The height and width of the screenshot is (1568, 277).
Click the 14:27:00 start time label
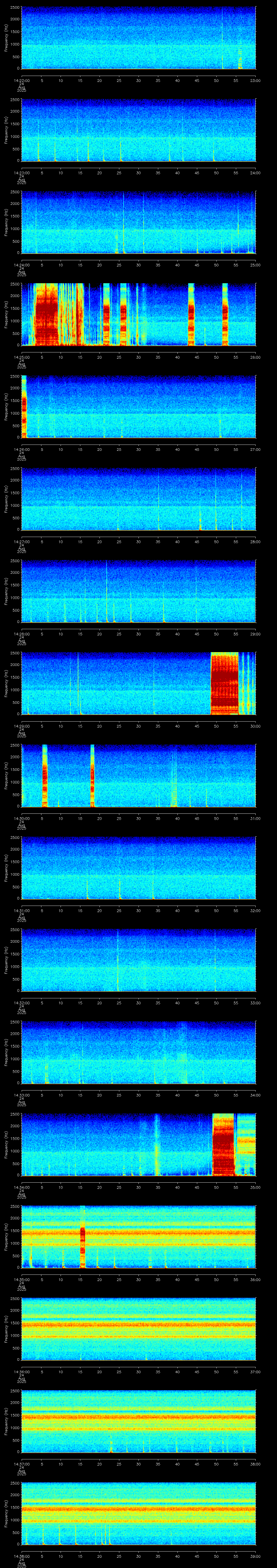click(x=21, y=542)
